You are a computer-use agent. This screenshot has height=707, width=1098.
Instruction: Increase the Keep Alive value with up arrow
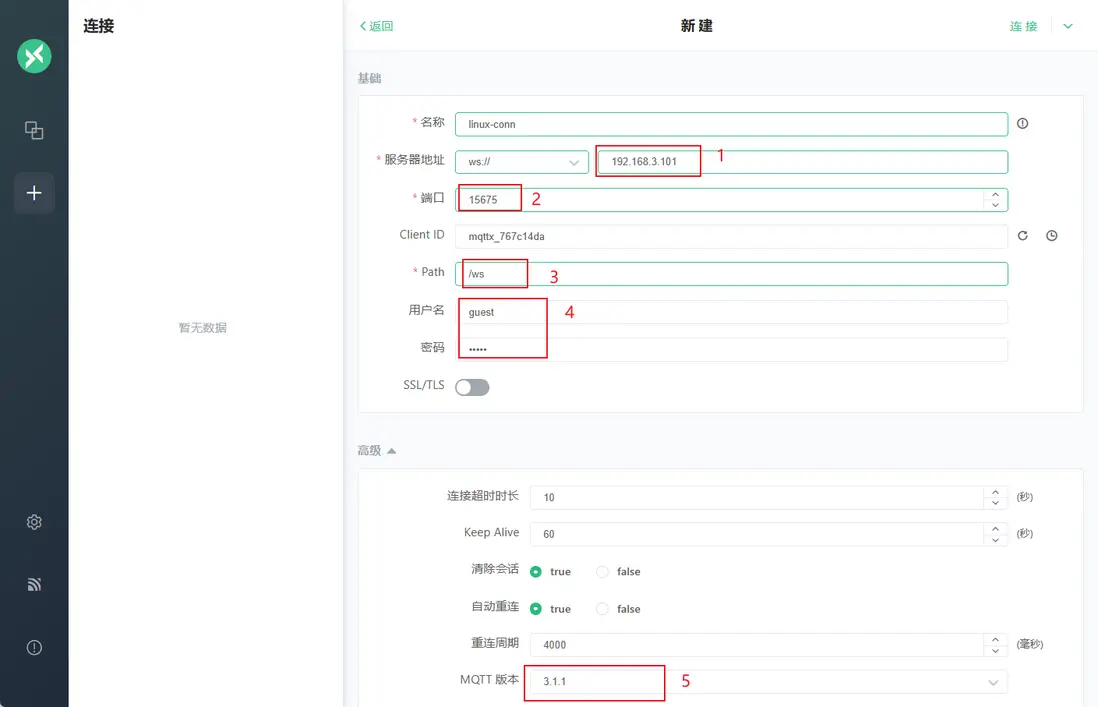pyautogui.click(x=994, y=527)
